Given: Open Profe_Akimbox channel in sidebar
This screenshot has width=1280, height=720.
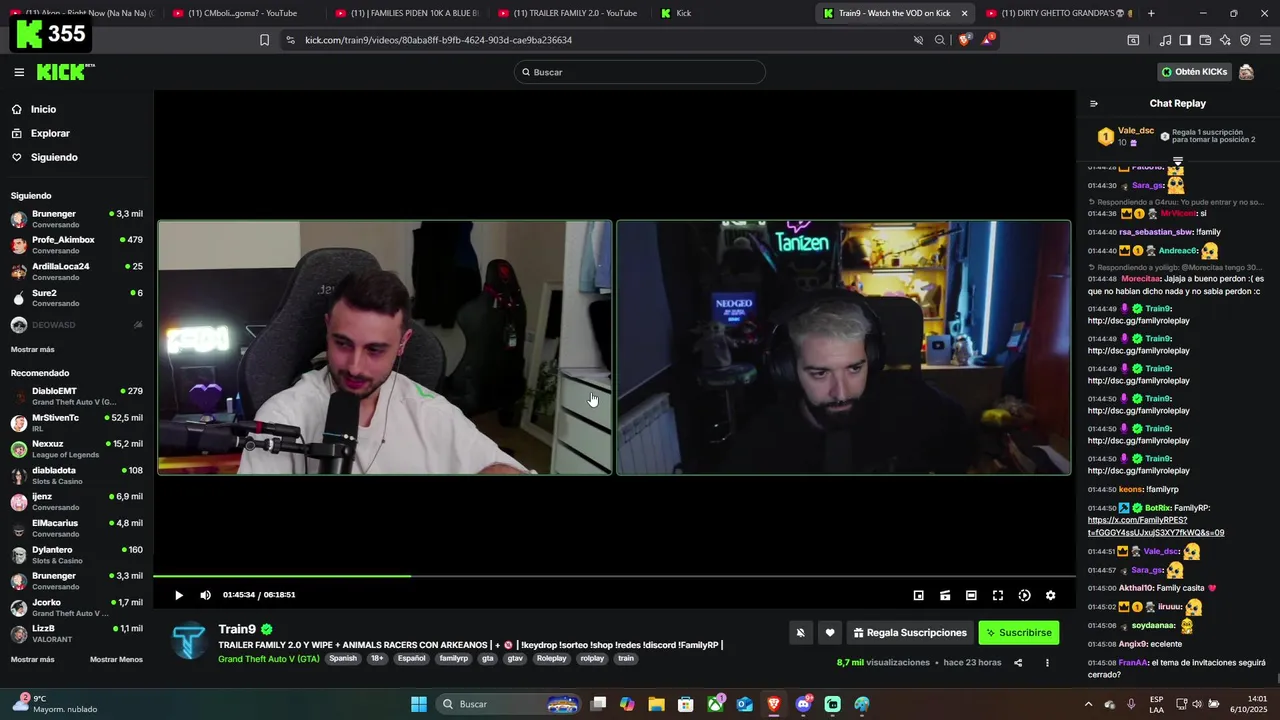Looking at the screenshot, I should (77, 245).
